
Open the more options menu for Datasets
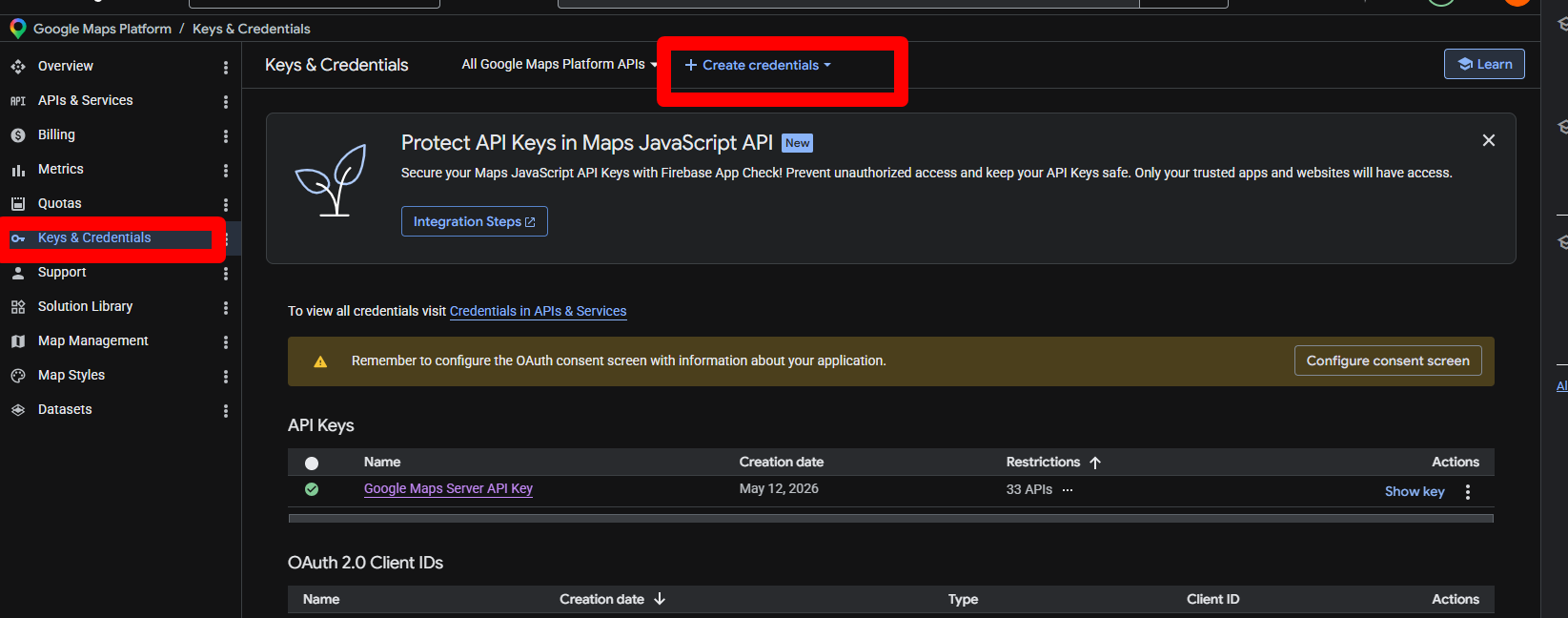pos(226,411)
